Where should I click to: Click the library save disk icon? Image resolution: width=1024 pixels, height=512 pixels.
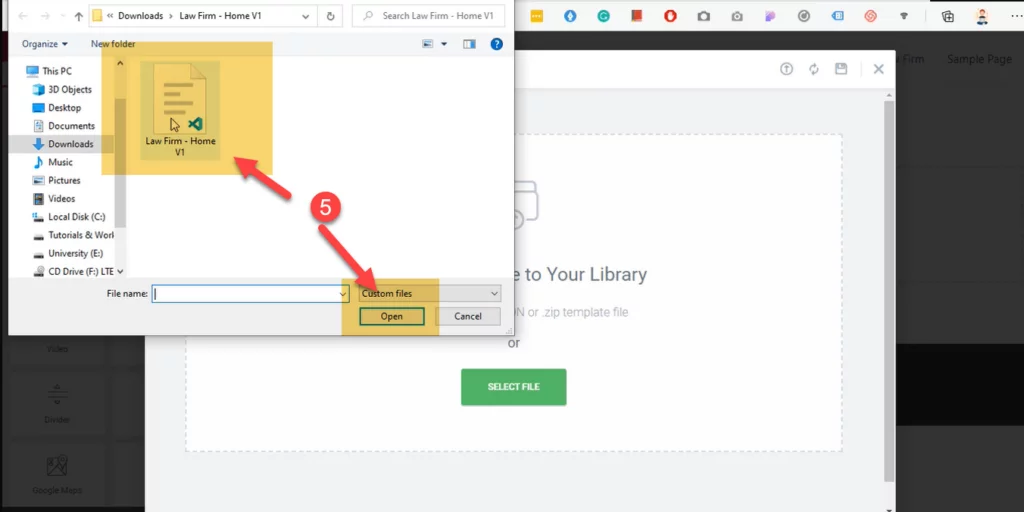[841, 69]
